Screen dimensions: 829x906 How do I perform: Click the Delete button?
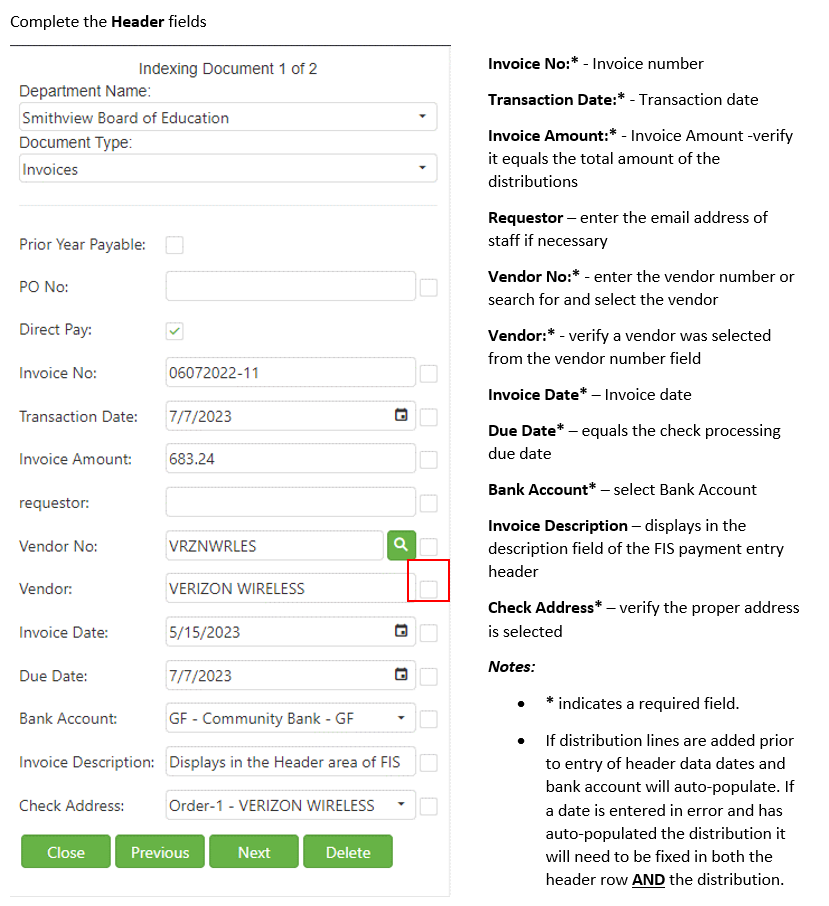point(348,852)
